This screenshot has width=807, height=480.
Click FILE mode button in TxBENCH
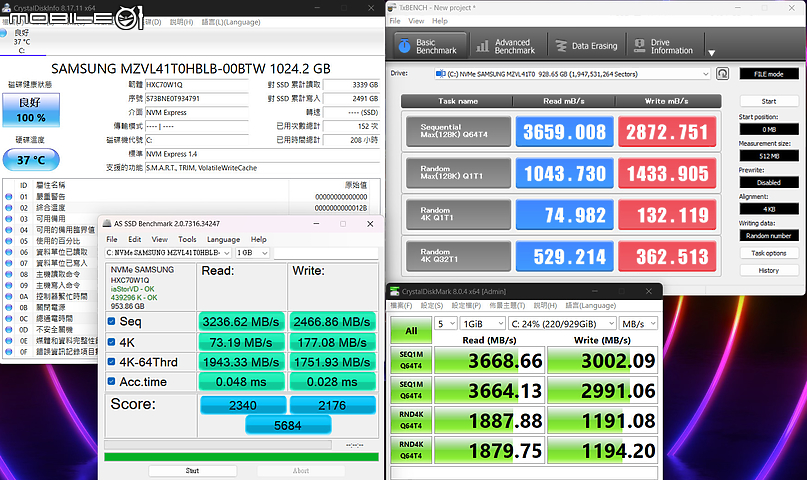tap(769, 74)
